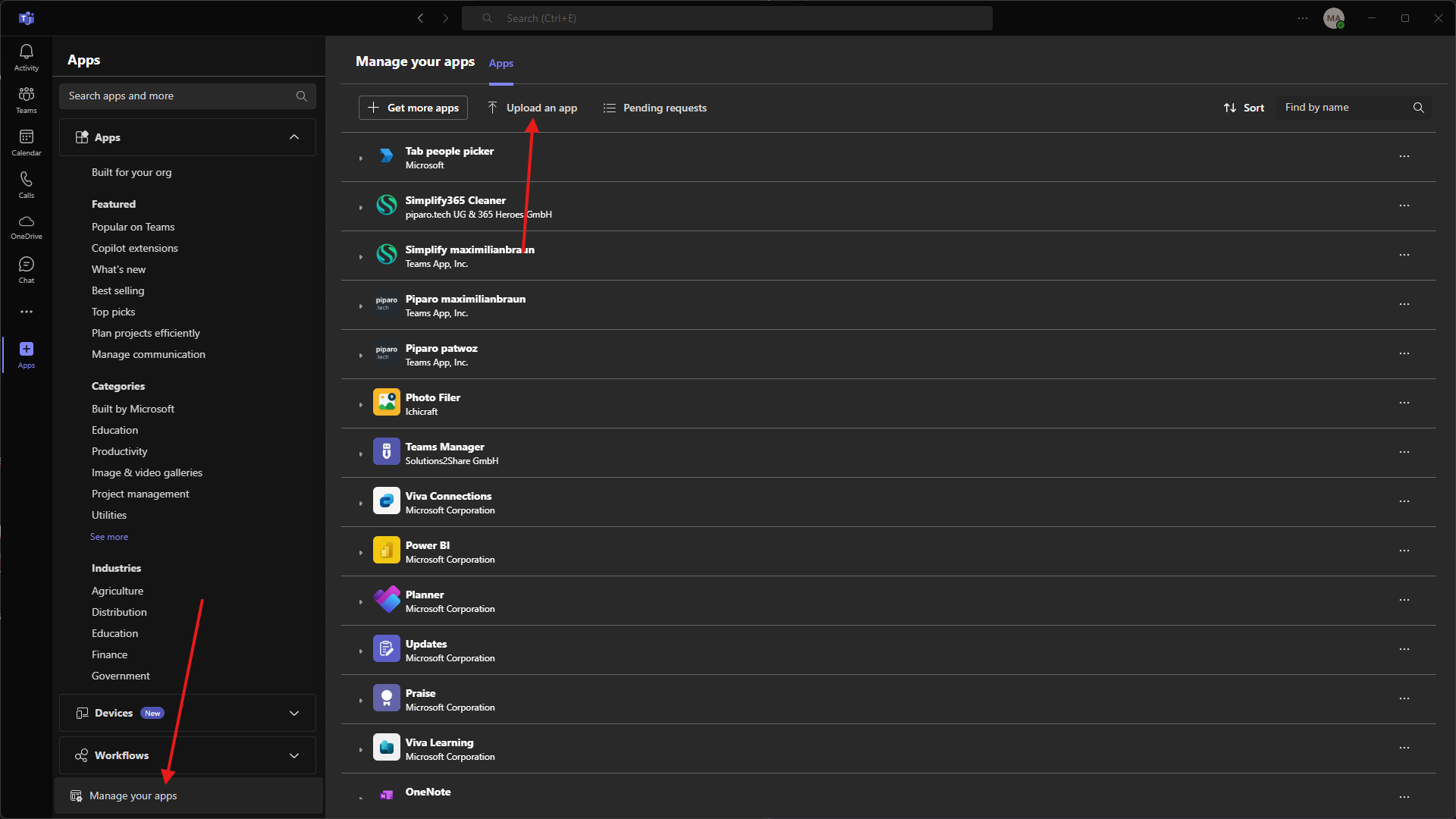Click the Viva Connections app icon
This screenshot has width=1456, height=819.
point(387,501)
